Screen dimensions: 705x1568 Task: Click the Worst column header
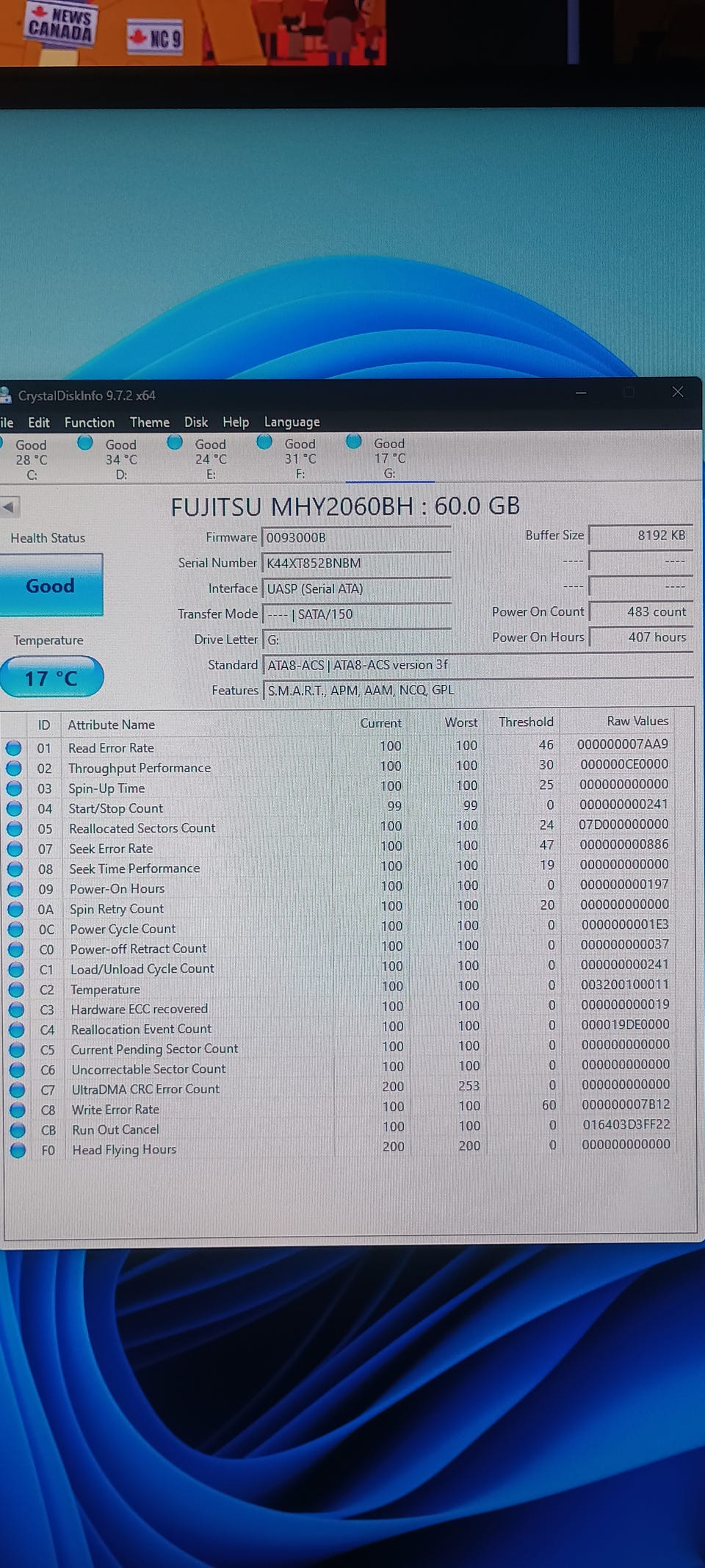coord(461,723)
